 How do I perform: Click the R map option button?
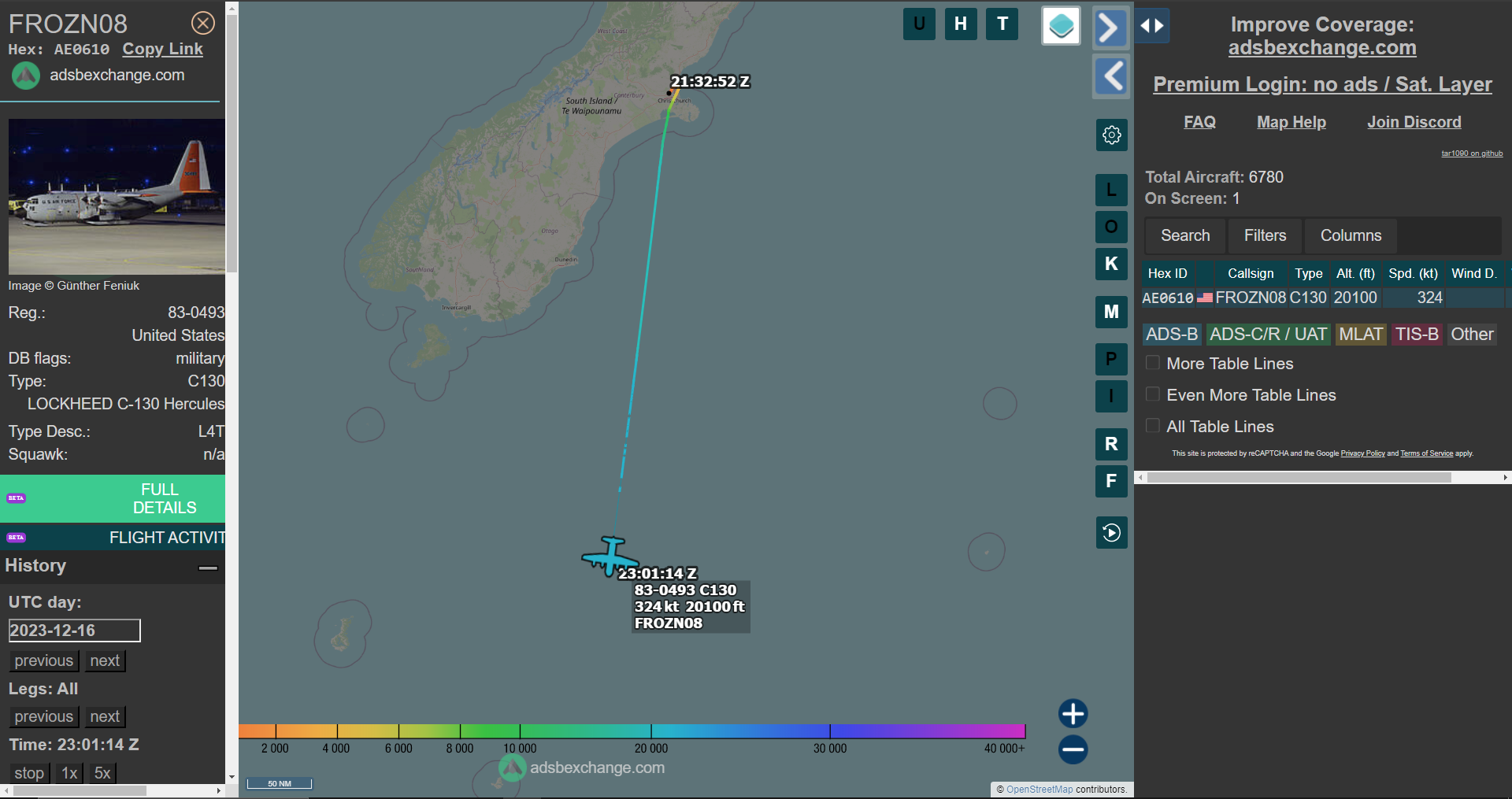(x=1111, y=444)
